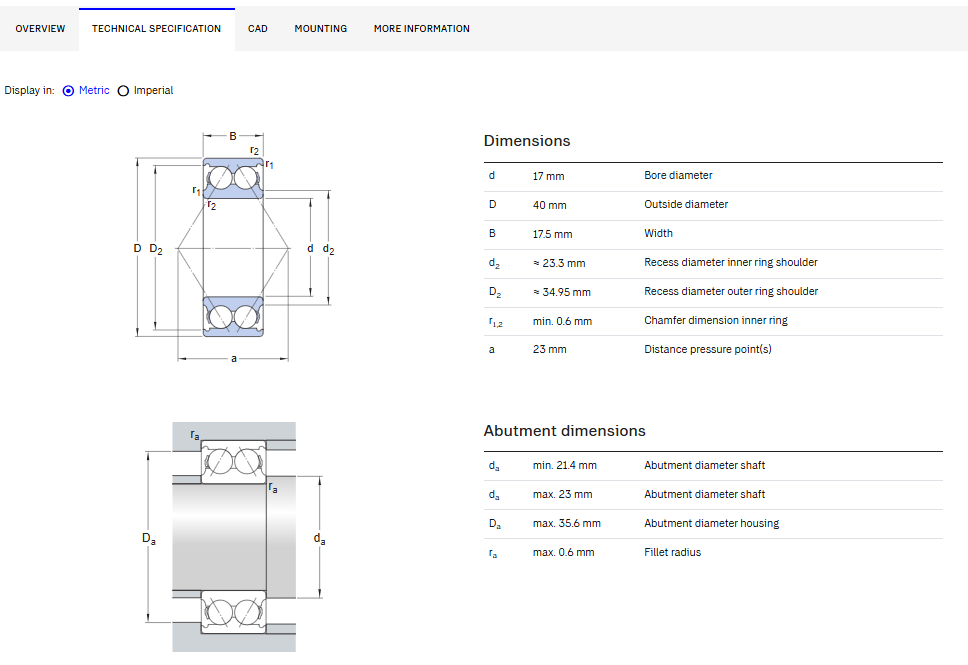
Task: Click Recess diameter inner ring shoulder text
Action: tap(731, 262)
